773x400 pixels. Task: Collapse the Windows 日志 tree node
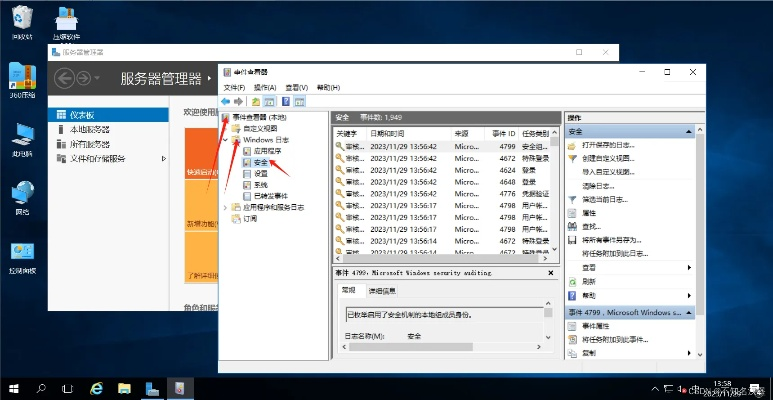(226, 140)
